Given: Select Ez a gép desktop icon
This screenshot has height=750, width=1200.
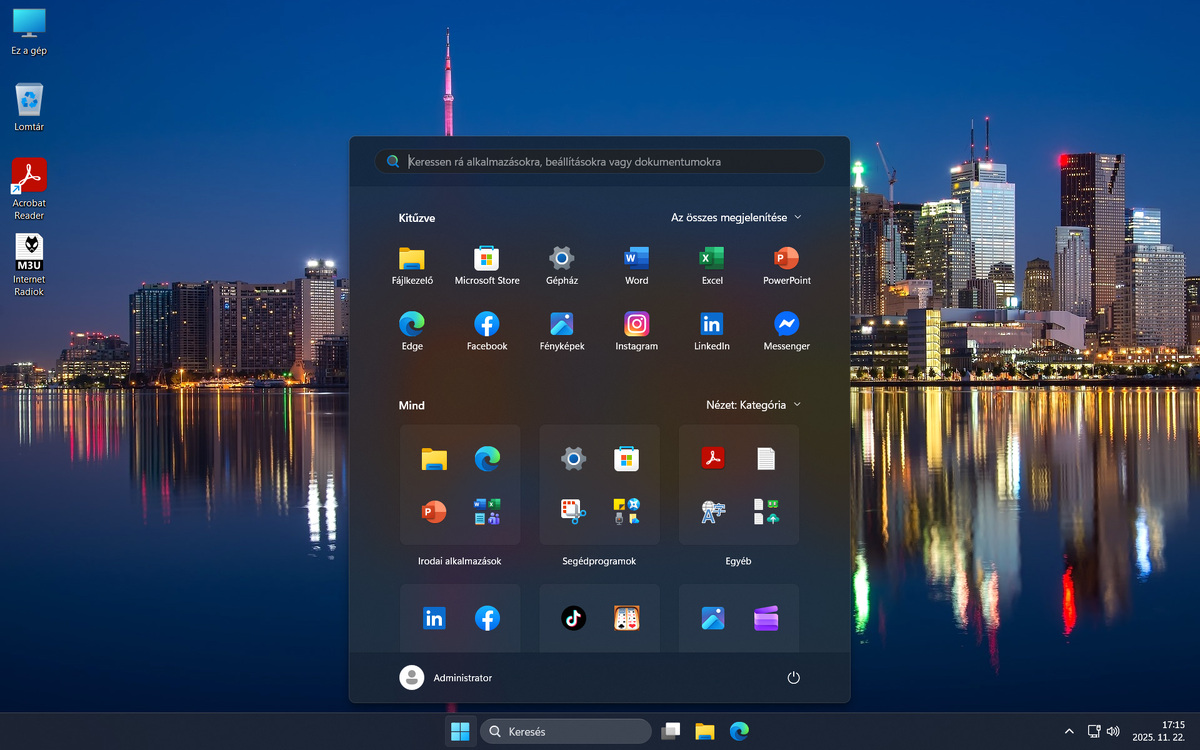Looking at the screenshot, I should click(29, 30).
